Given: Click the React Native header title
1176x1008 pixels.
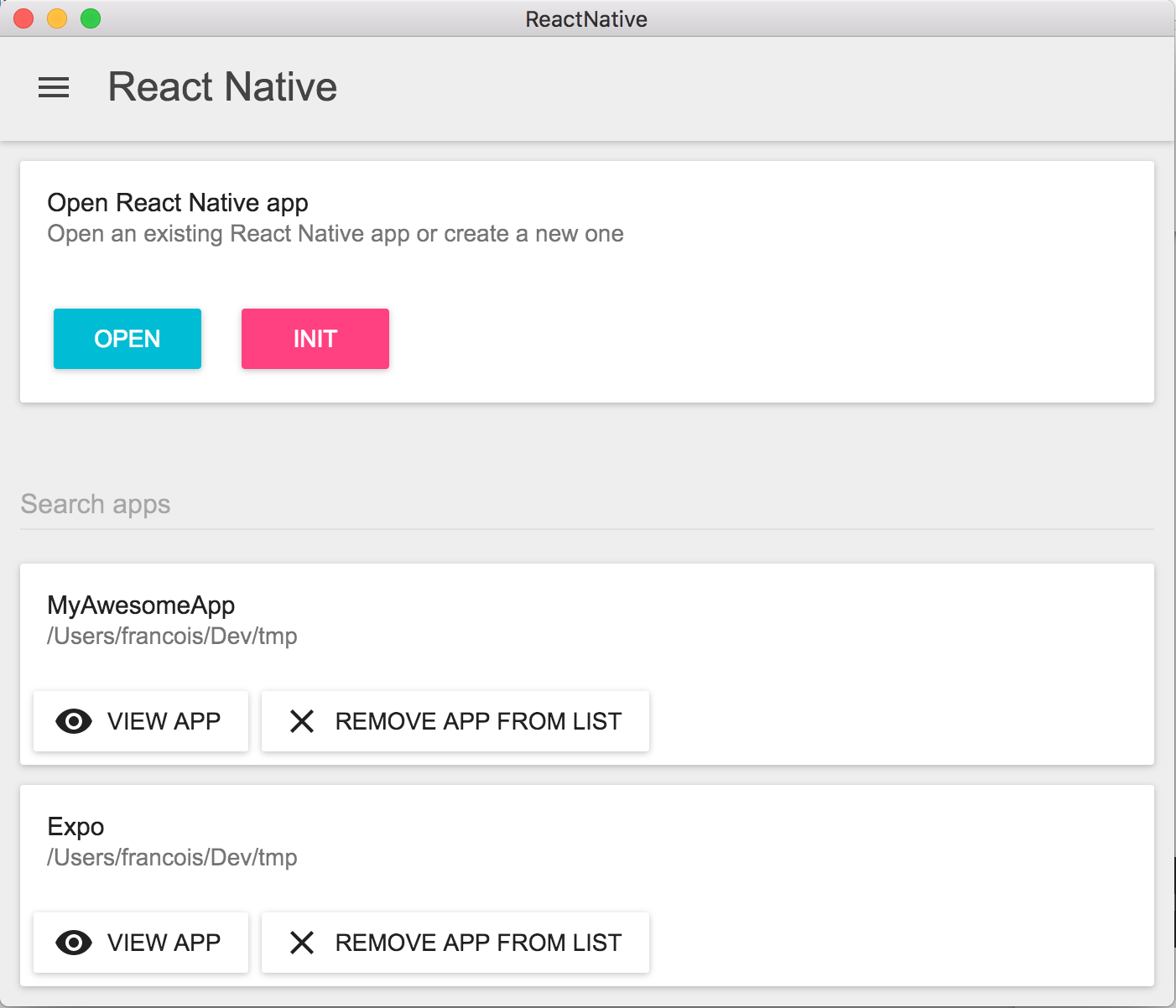Looking at the screenshot, I should [222, 87].
